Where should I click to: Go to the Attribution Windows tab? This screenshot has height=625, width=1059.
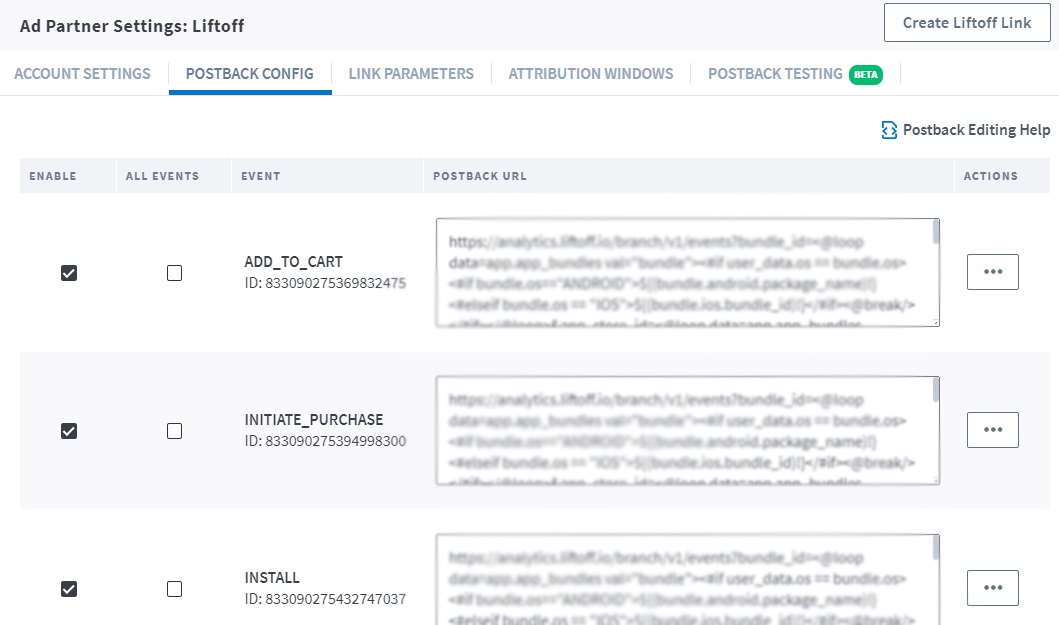coord(591,74)
